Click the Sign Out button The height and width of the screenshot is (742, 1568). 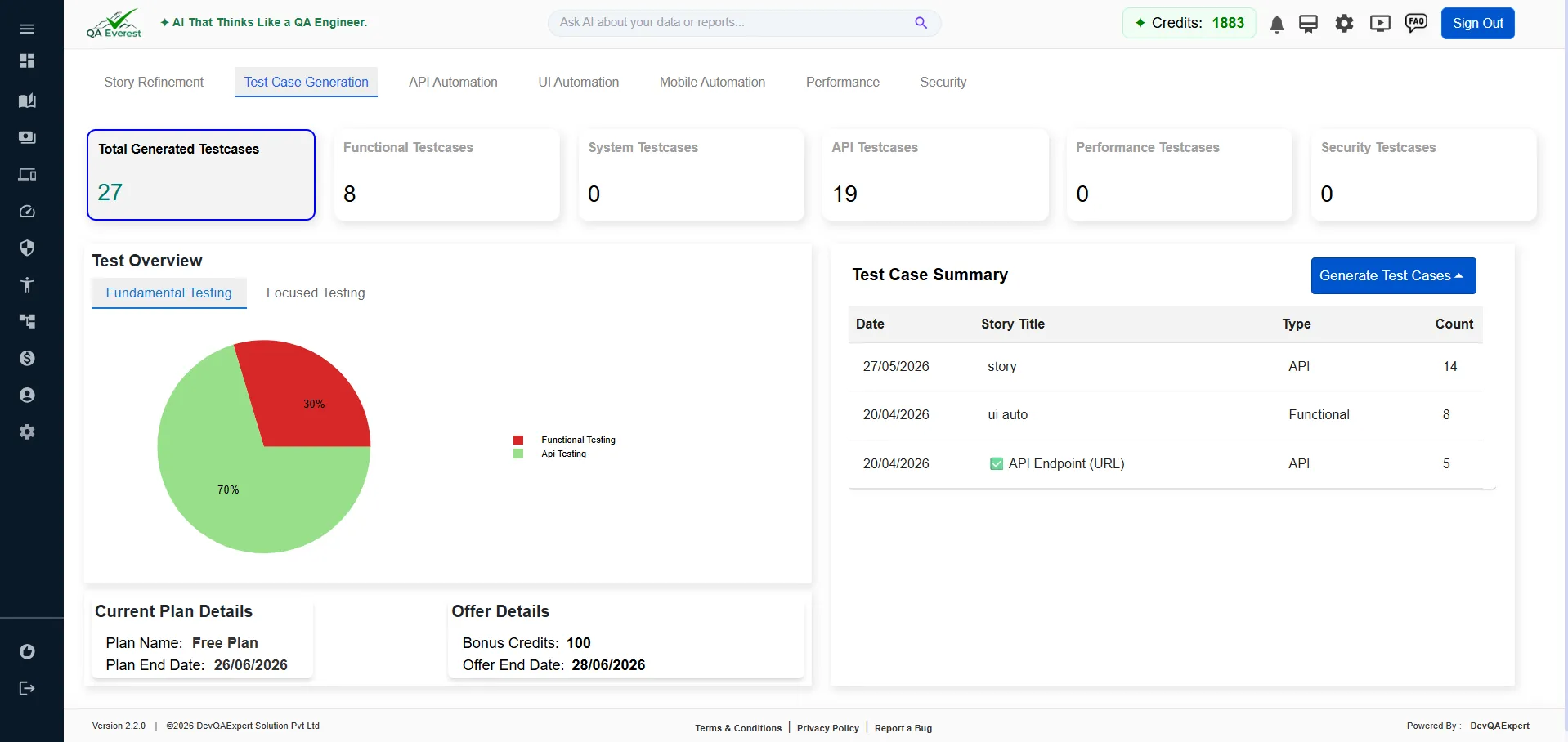1477,23
